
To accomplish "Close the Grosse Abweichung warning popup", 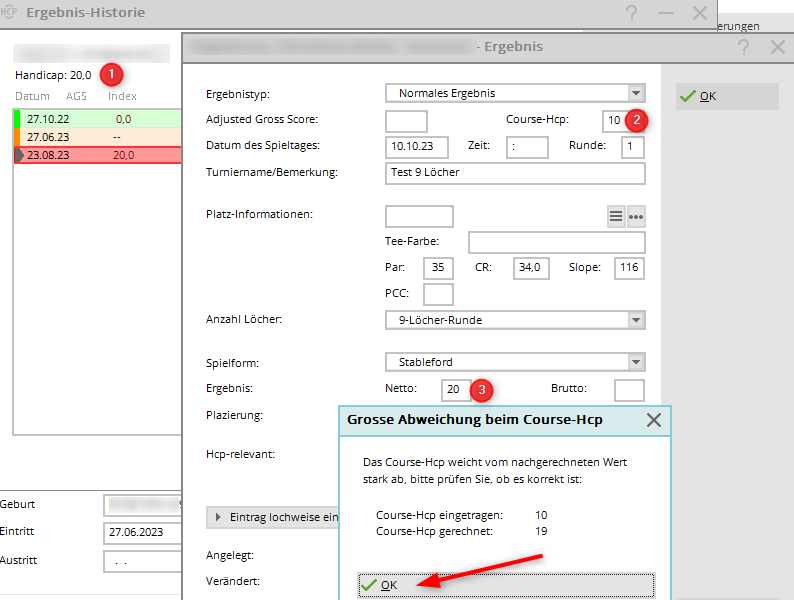I will click(653, 420).
